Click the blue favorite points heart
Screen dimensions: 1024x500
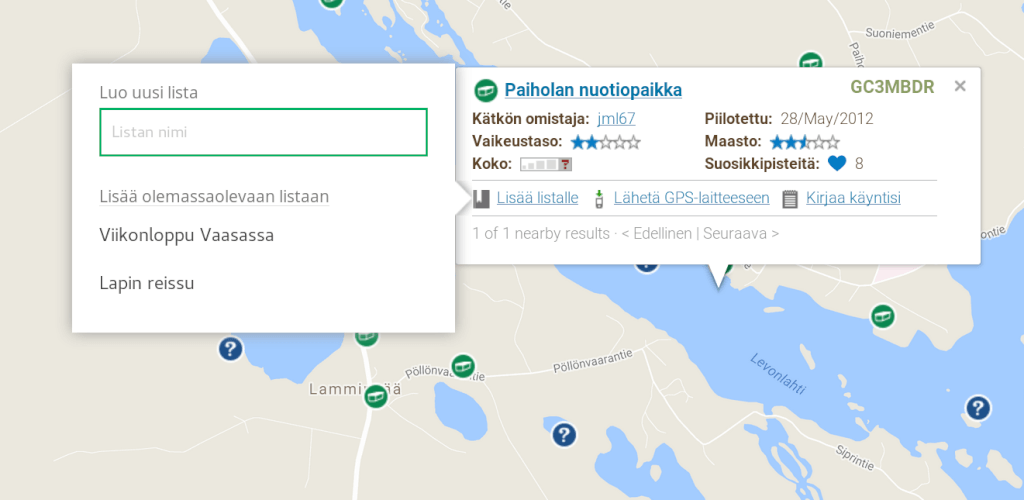click(x=837, y=163)
